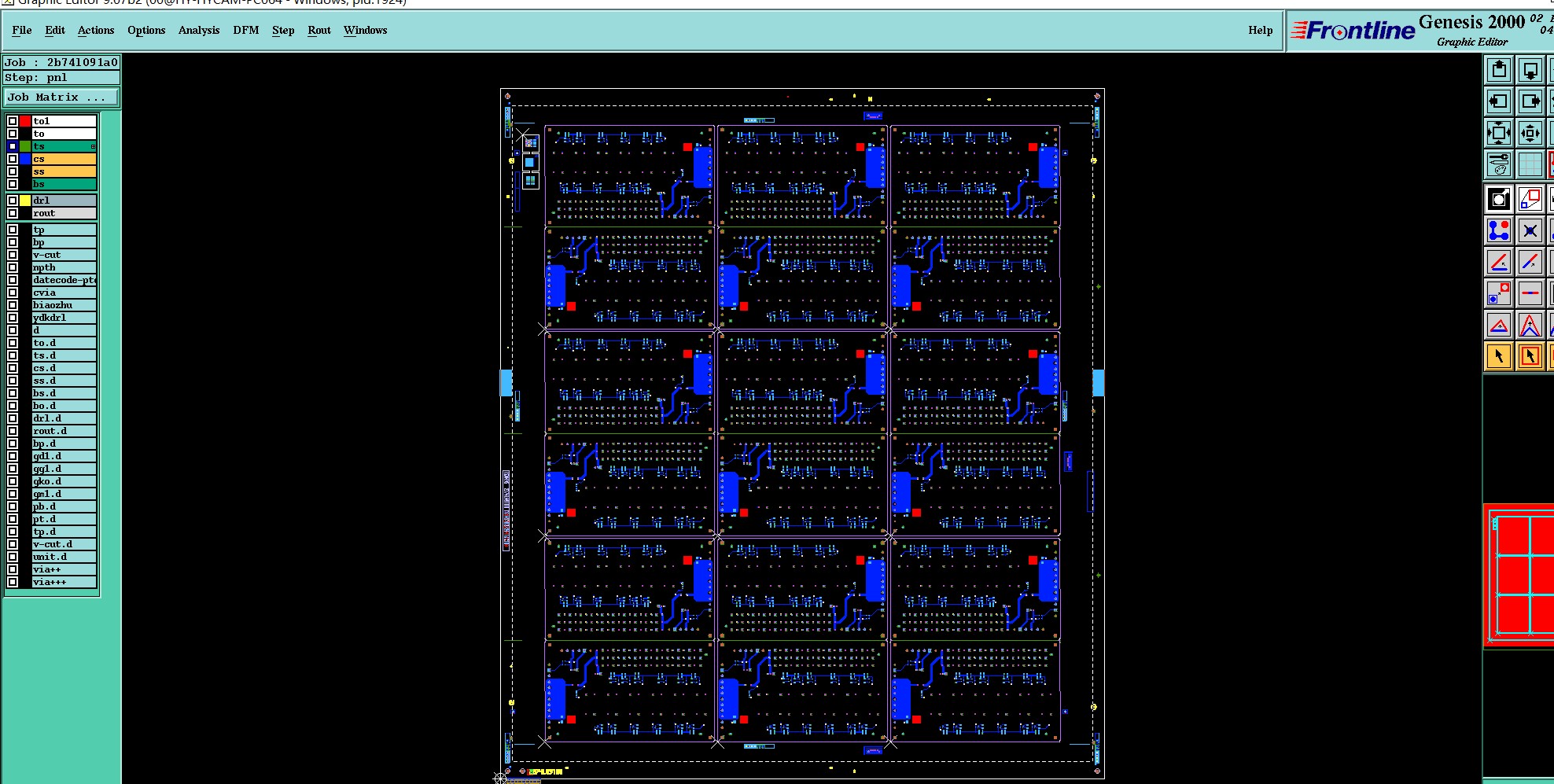Click the red and blue squares area icon
Viewport: 1554px width, 784px height.
click(x=1530, y=199)
